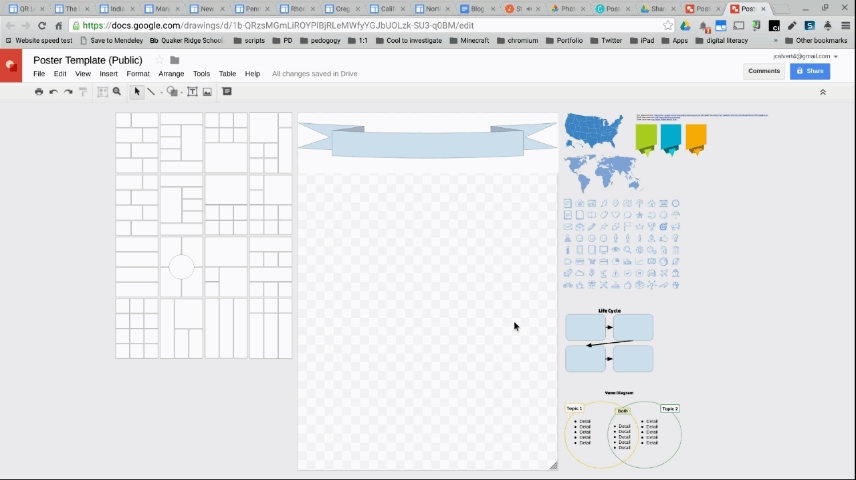856x480 pixels.
Task: Select the blue ribbon banner shape
Action: 427,140
